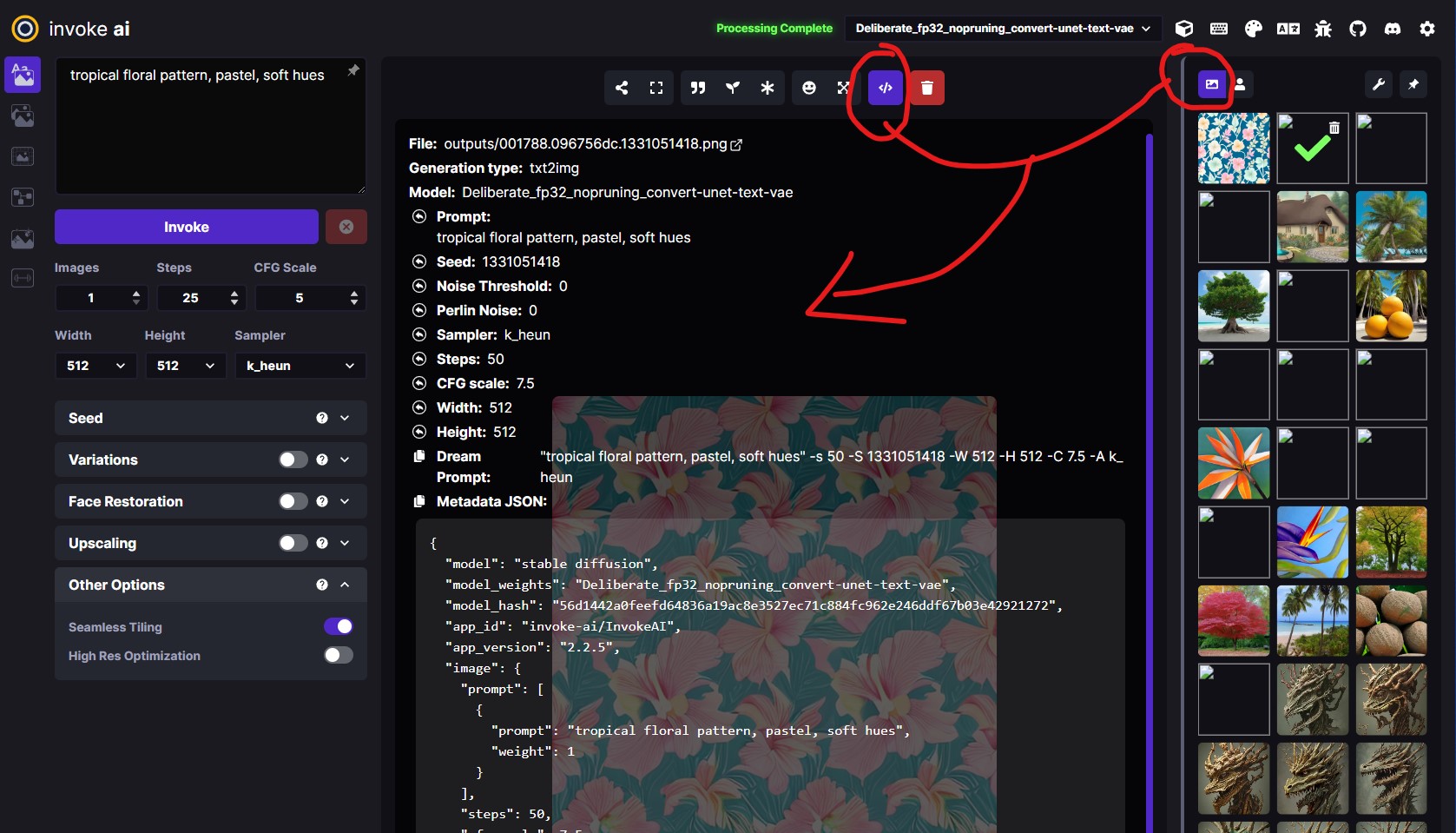The width and height of the screenshot is (1456, 833).
Task: Turn on the Face Restoration toggle
Action: [x=293, y=501]
